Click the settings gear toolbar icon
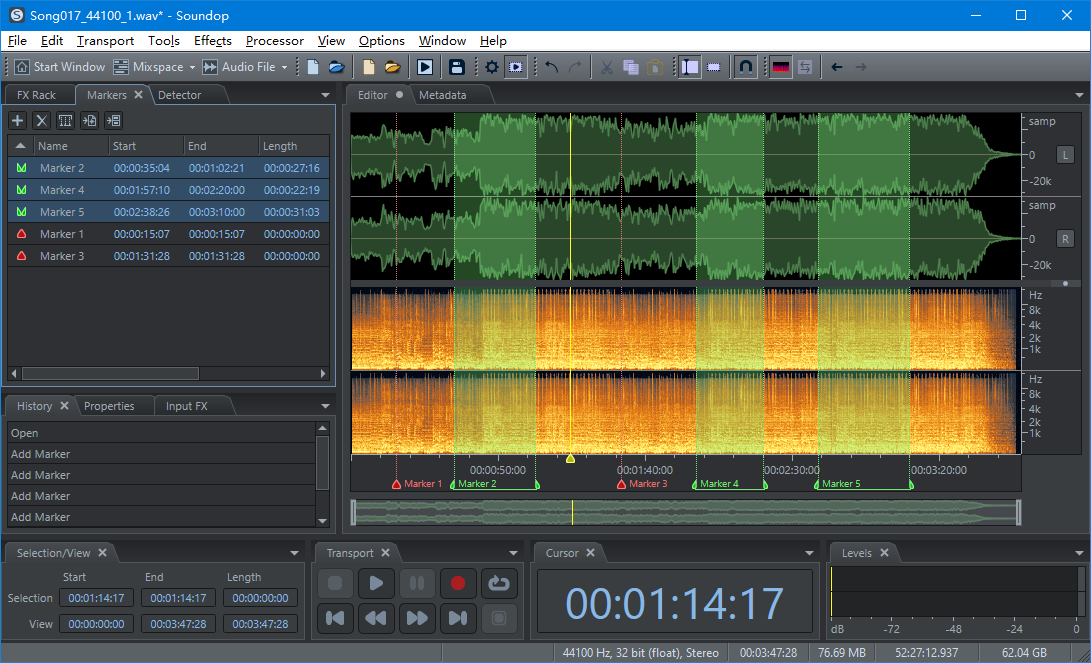Image resolution: width=1091 pixels, height=663 pixels. coord(492,67)
